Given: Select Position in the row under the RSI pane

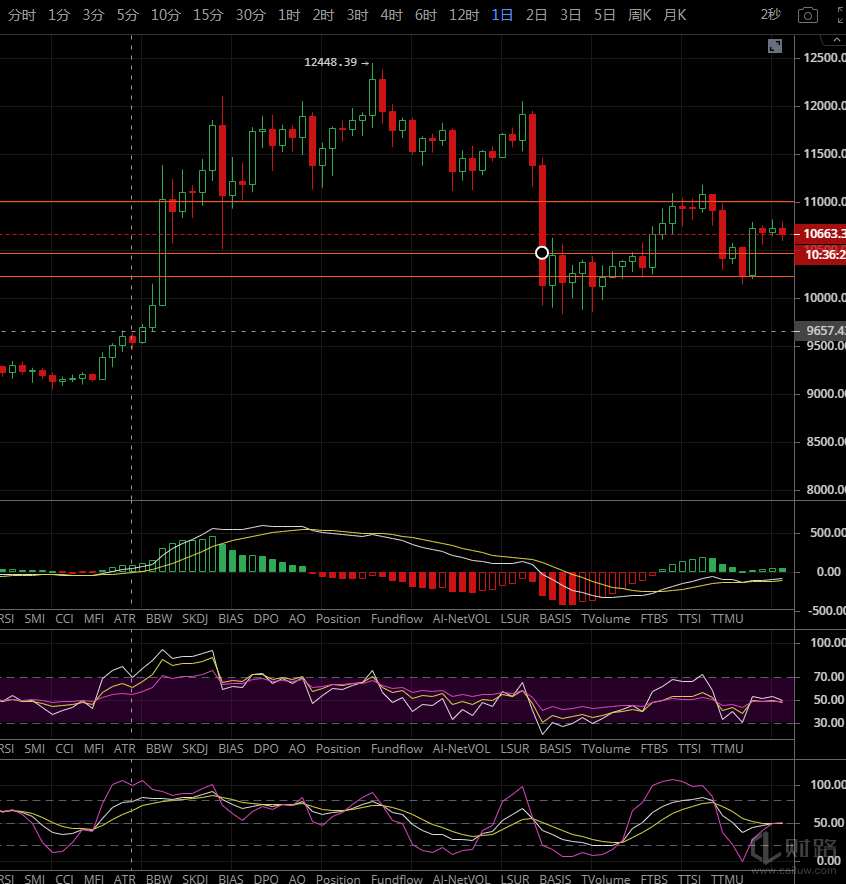Looking at the screenshot, I should (x=338, y=749).
